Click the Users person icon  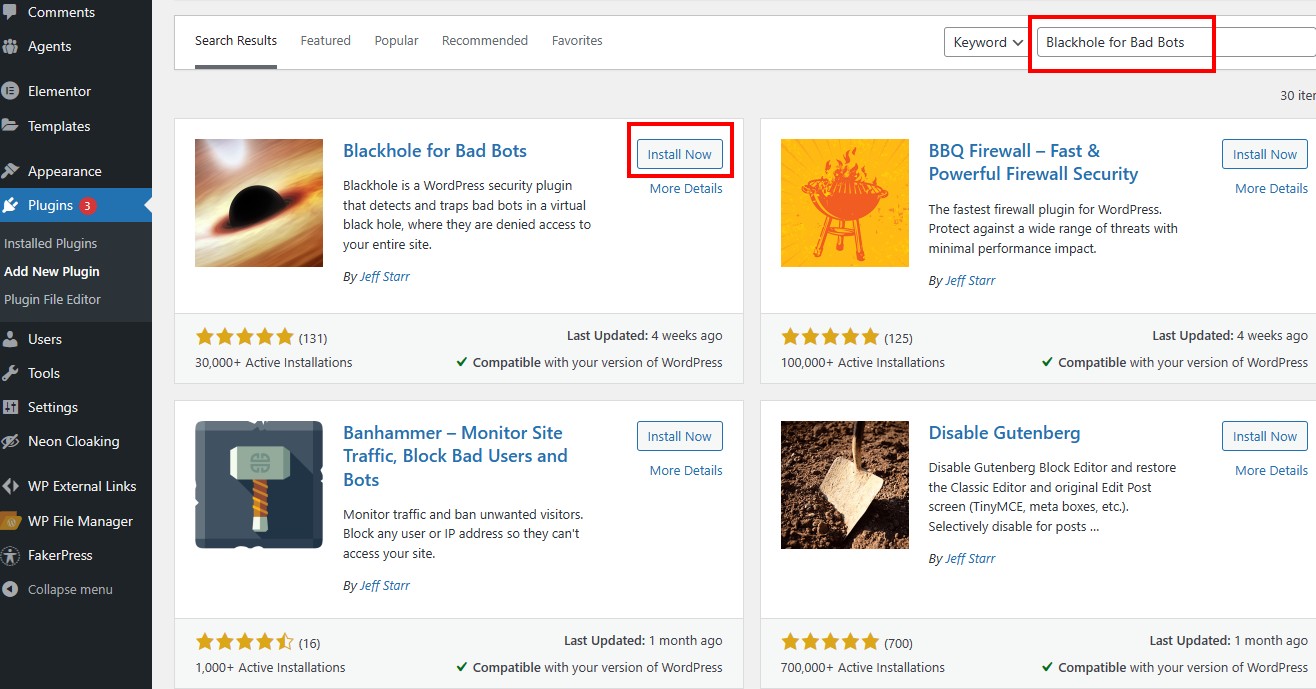click(10, 339)
